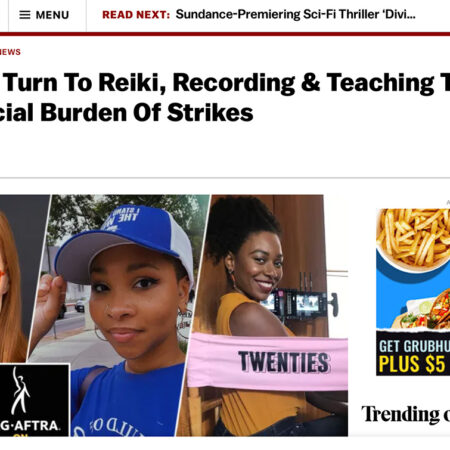The height and width of the screenshot is (450, 450).
Task: Click the pink TWENTIES chair back
Action: [268, 361]
